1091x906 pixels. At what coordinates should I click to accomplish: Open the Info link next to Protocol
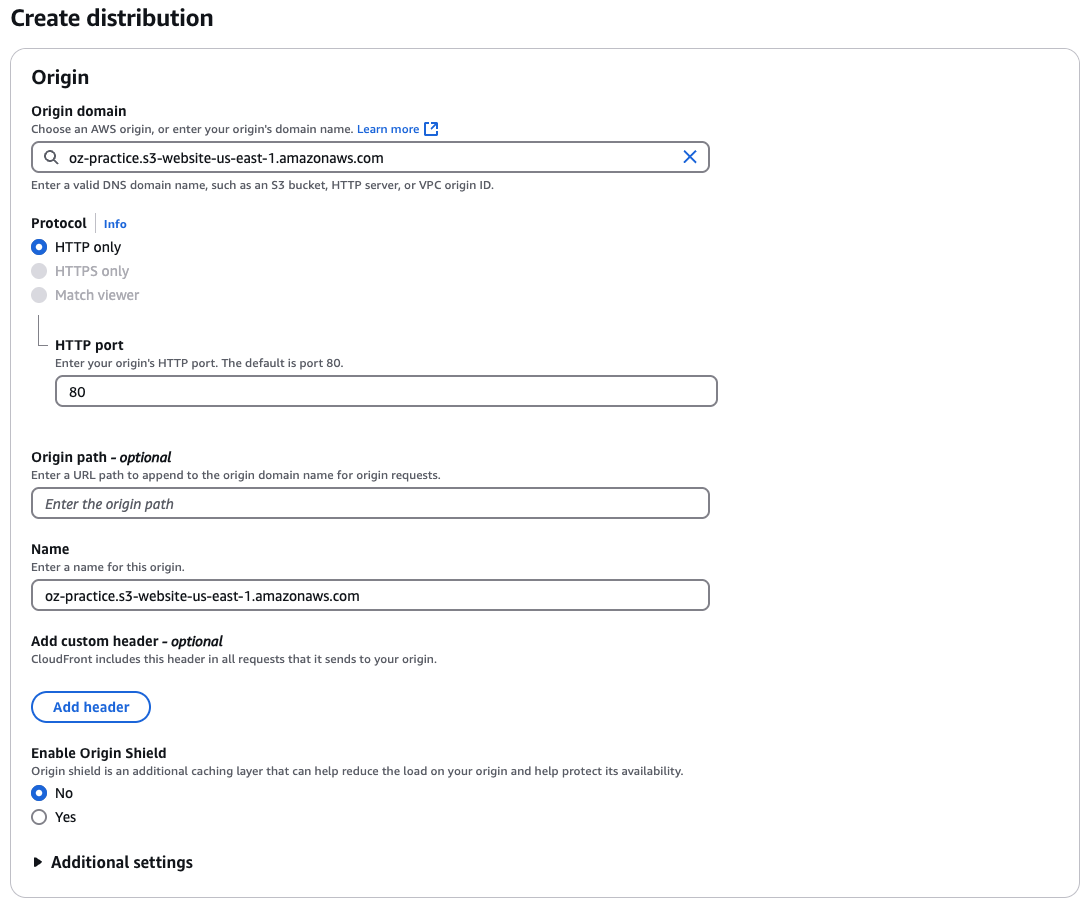tap(115, 224)
